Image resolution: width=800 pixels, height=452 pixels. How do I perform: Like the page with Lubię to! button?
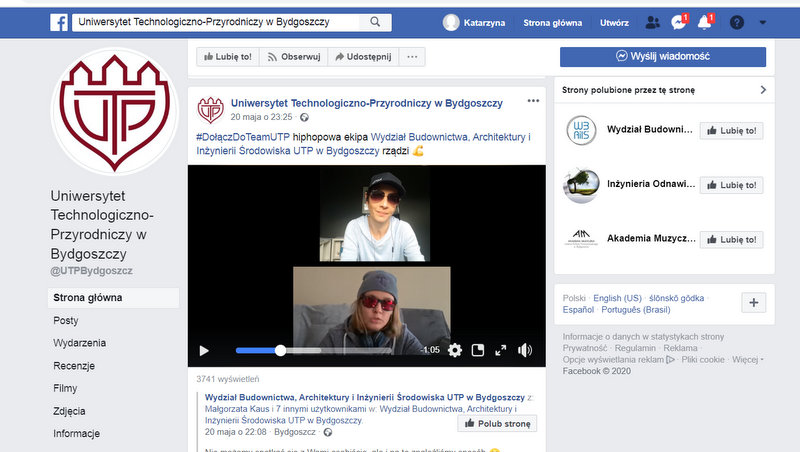coord(228,57)
